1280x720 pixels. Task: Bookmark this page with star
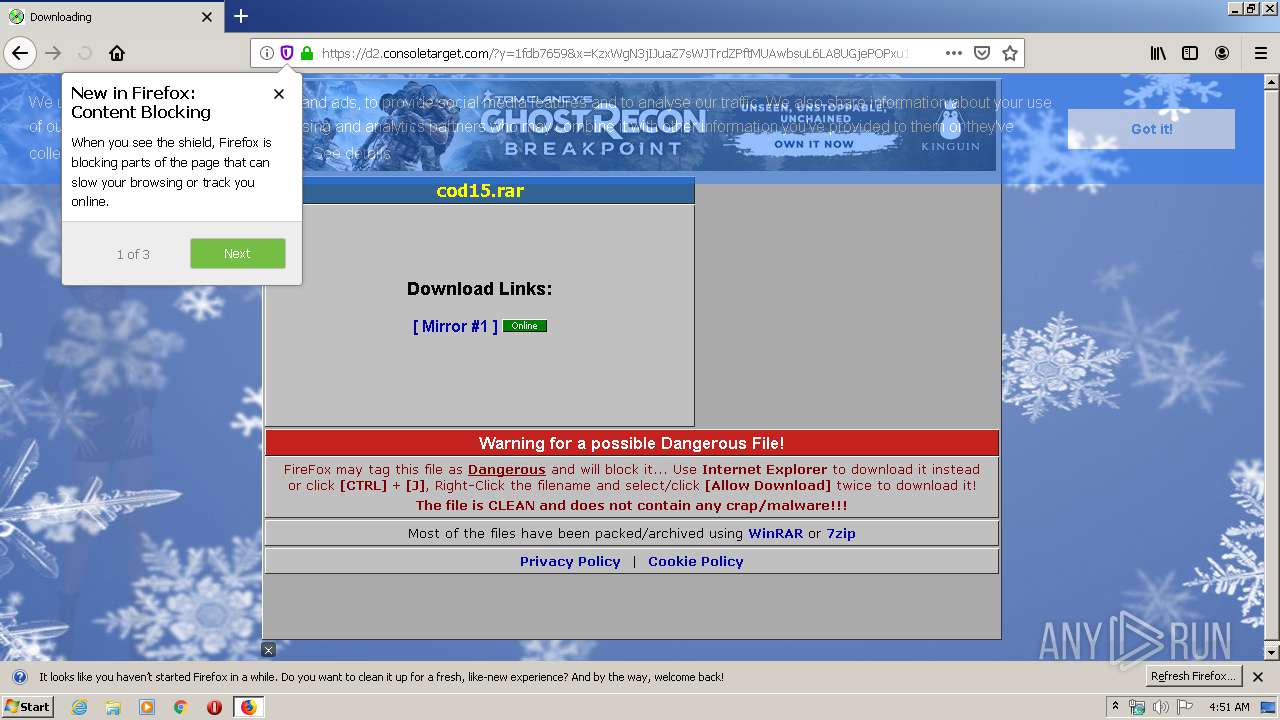[1010, 53]
